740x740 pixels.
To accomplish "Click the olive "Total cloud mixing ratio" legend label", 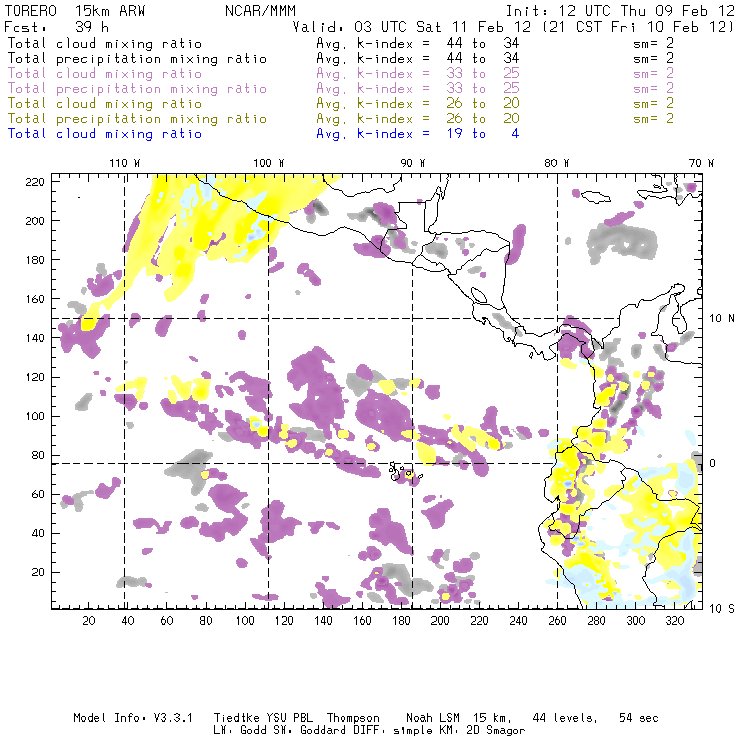I will (105, 104).
